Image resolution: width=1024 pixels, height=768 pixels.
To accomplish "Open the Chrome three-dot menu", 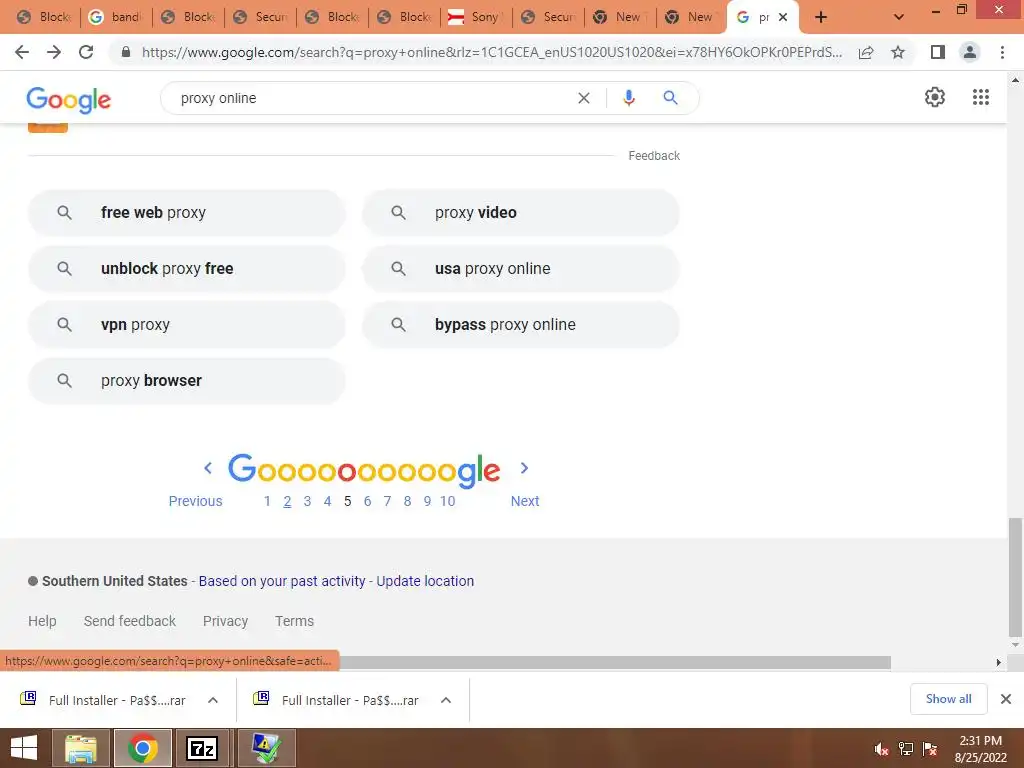I will point(1002,52).
